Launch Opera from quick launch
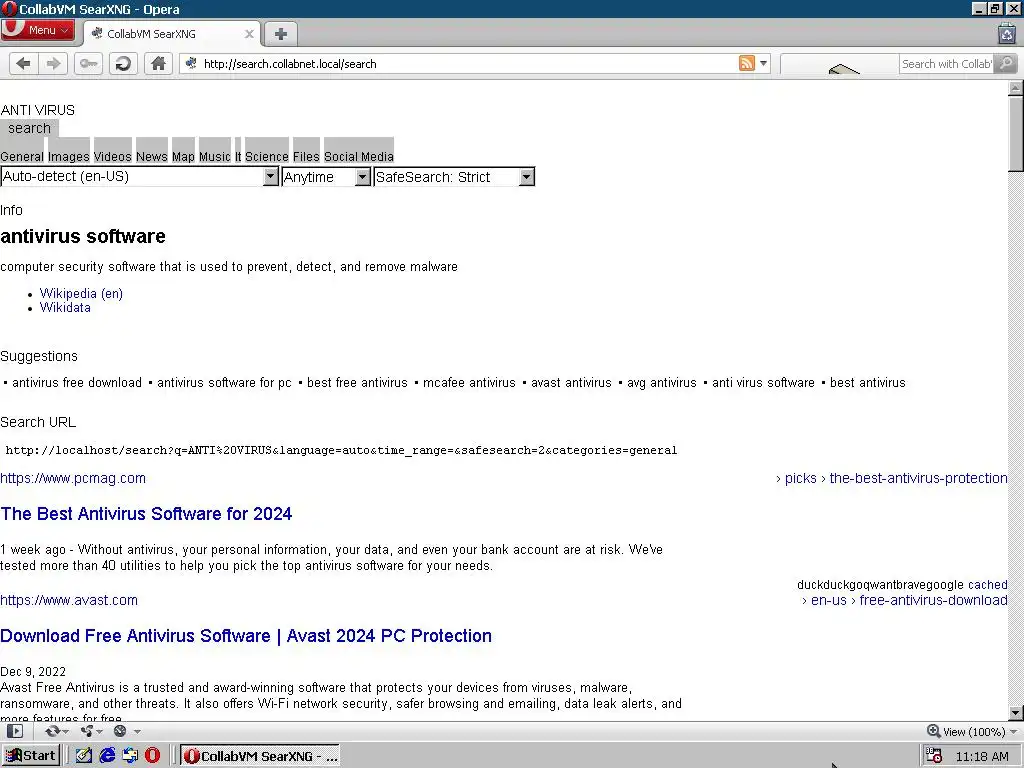Screen dimensions: 1024x768 point(153,756)
